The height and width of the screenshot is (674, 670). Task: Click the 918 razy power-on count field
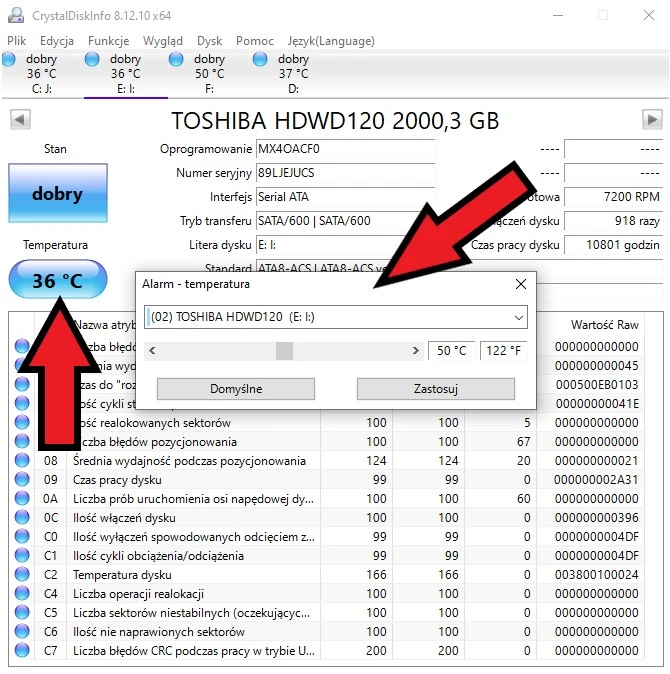click(613, 221)
